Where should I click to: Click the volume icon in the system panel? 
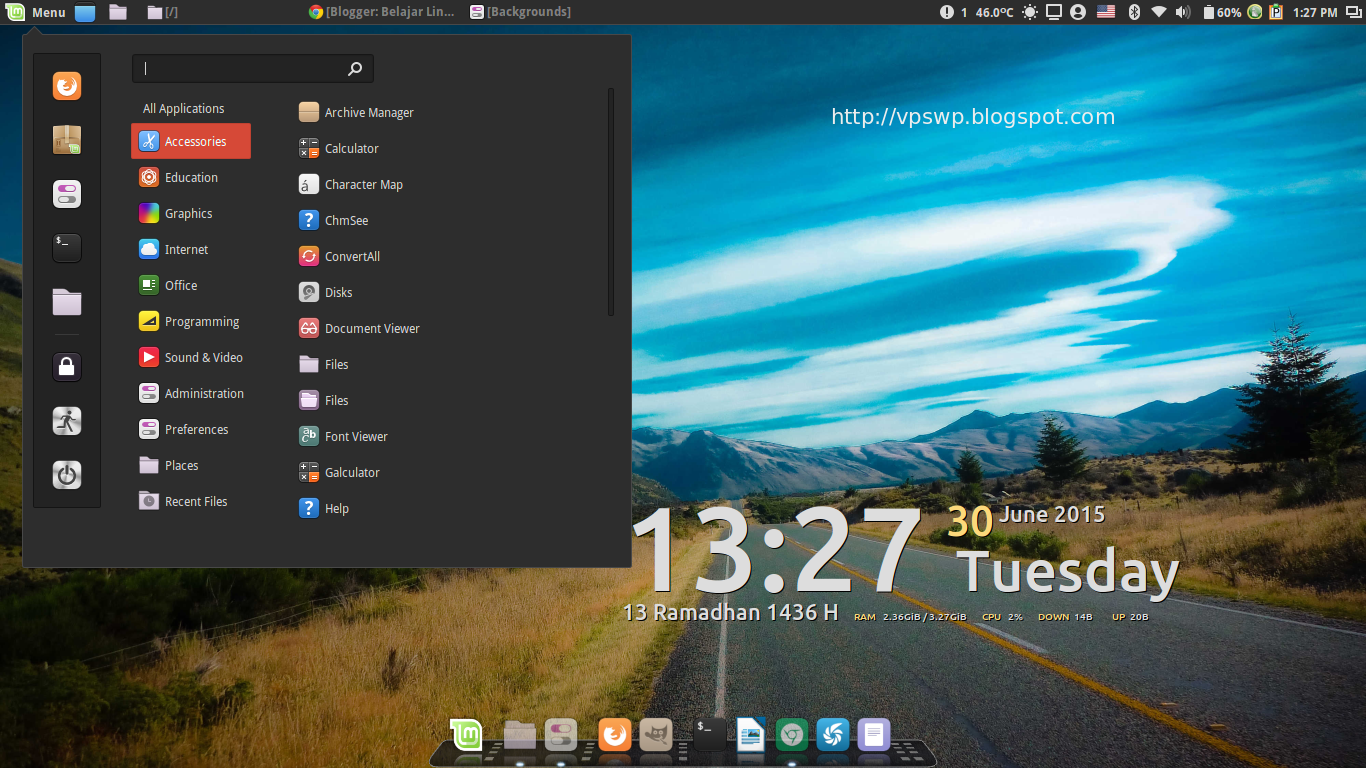tap(1183, 12)
